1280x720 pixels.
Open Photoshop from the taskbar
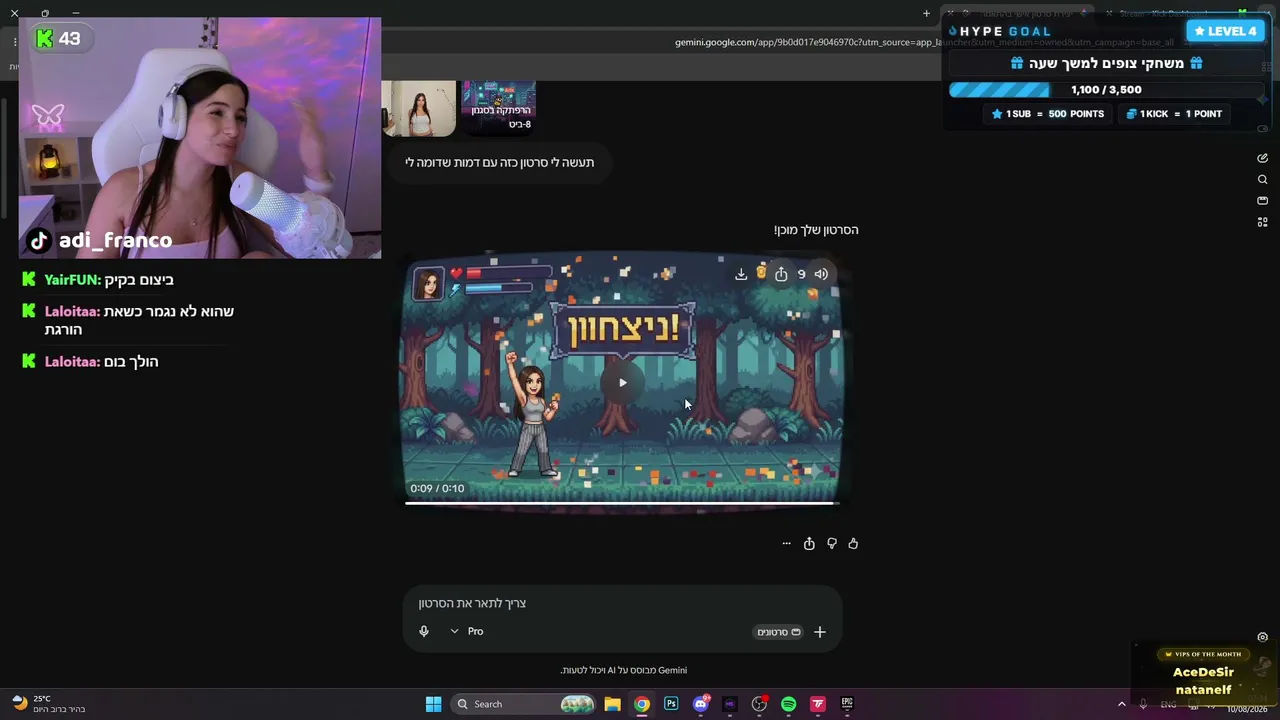pos(671,704)
